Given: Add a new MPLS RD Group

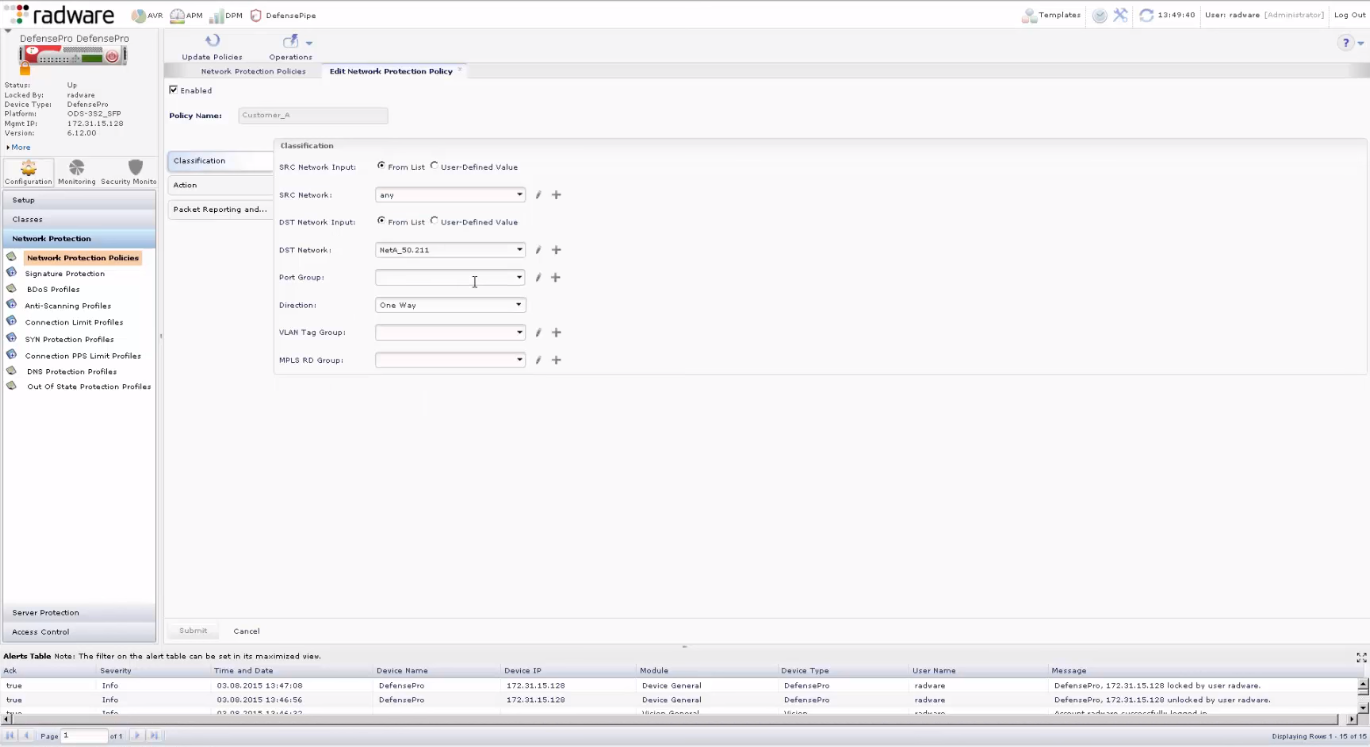Looking at the screenshot, I should tap(556, 360).
